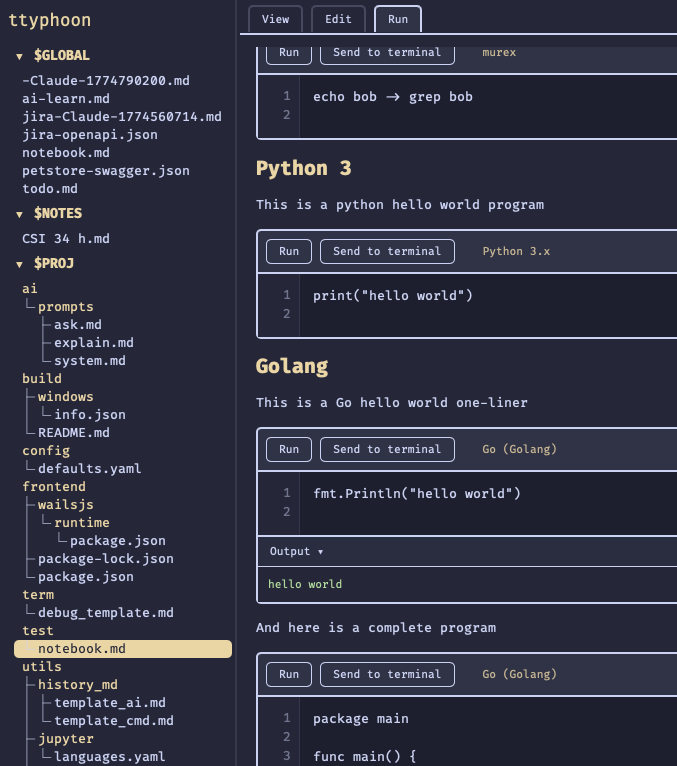Select the config folder
Image resolution: width=677 pixels, height=766 pixels.
[46, 451]
